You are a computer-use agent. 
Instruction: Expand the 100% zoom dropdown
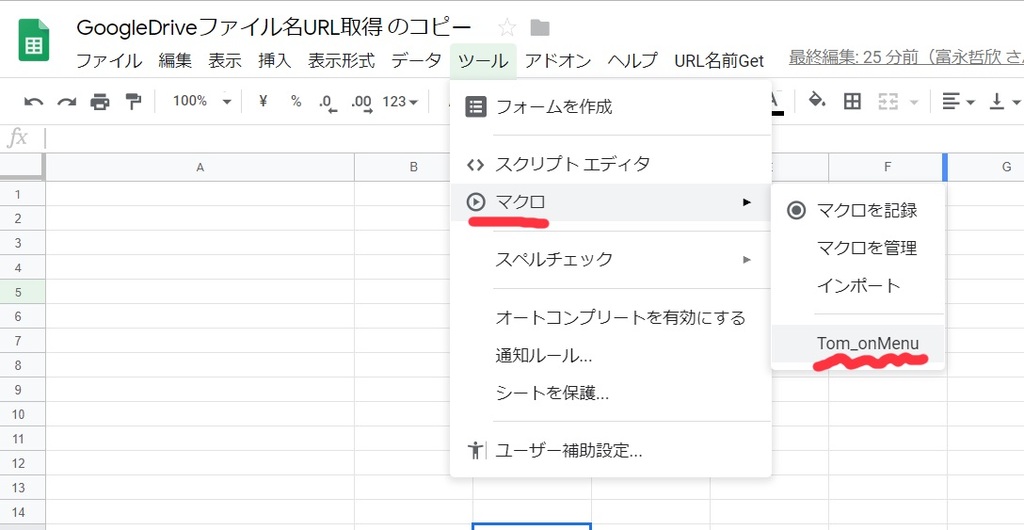tap(202, 101)
